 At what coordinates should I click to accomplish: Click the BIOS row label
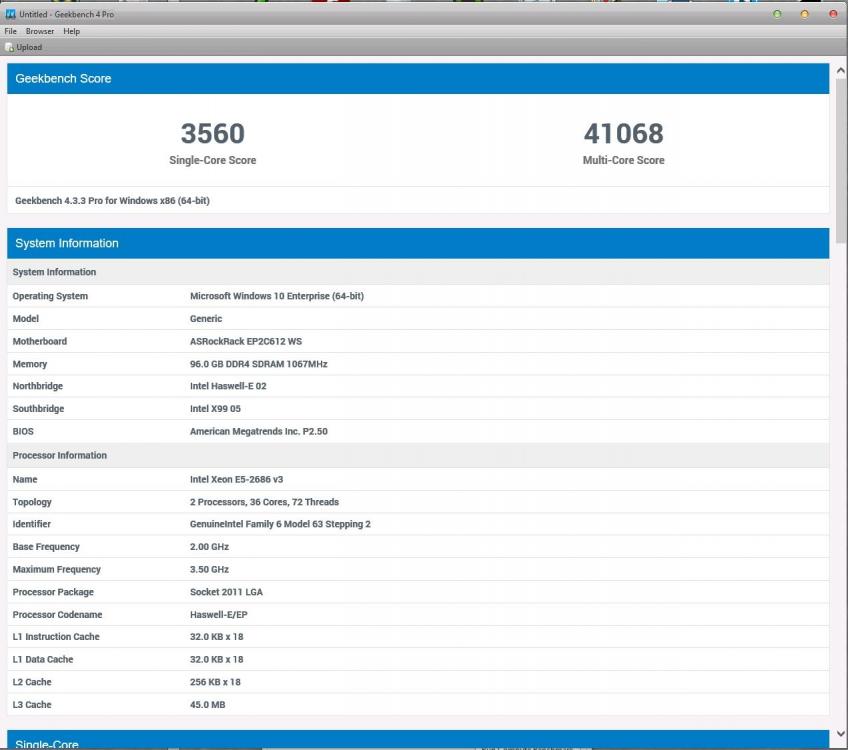pyautogui.click(x=23, y=432)
